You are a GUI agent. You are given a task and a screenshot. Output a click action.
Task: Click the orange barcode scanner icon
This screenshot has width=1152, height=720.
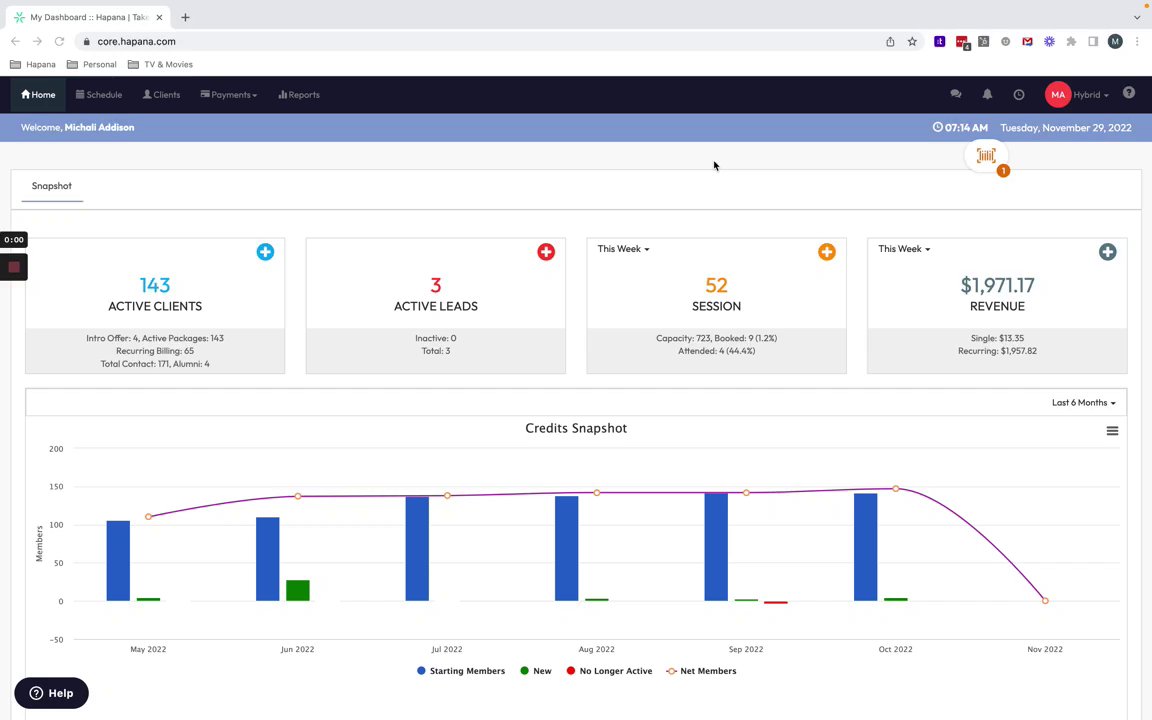point(986,156)
